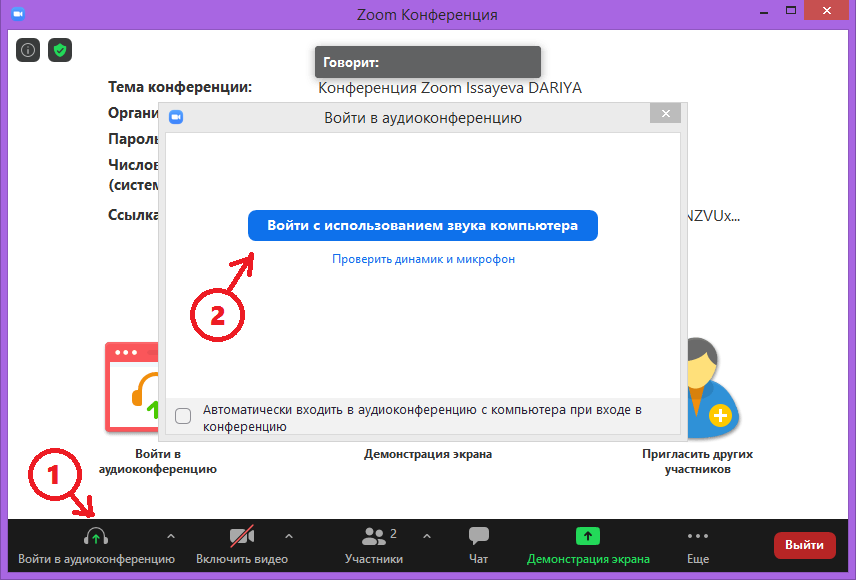
Task: Open the Участники participants icon
Action: pyautogui.click(x=374, y=537)
